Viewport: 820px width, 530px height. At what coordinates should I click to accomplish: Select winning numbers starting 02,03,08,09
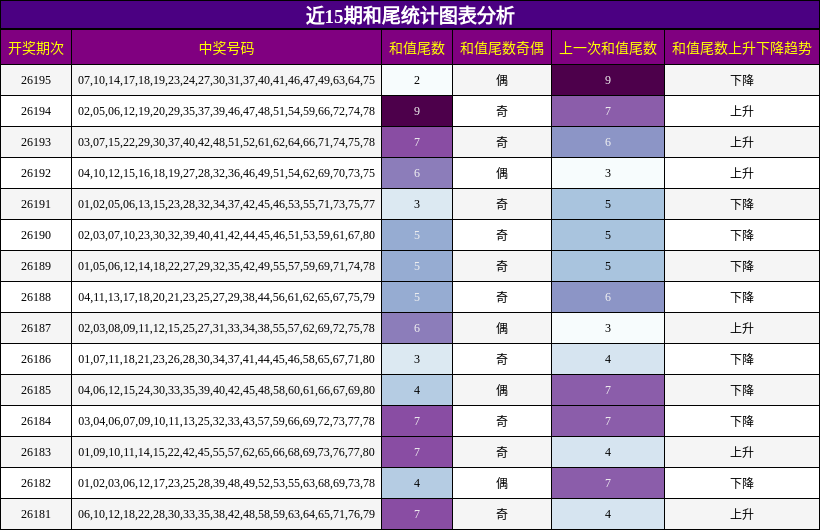coord(226,328)
